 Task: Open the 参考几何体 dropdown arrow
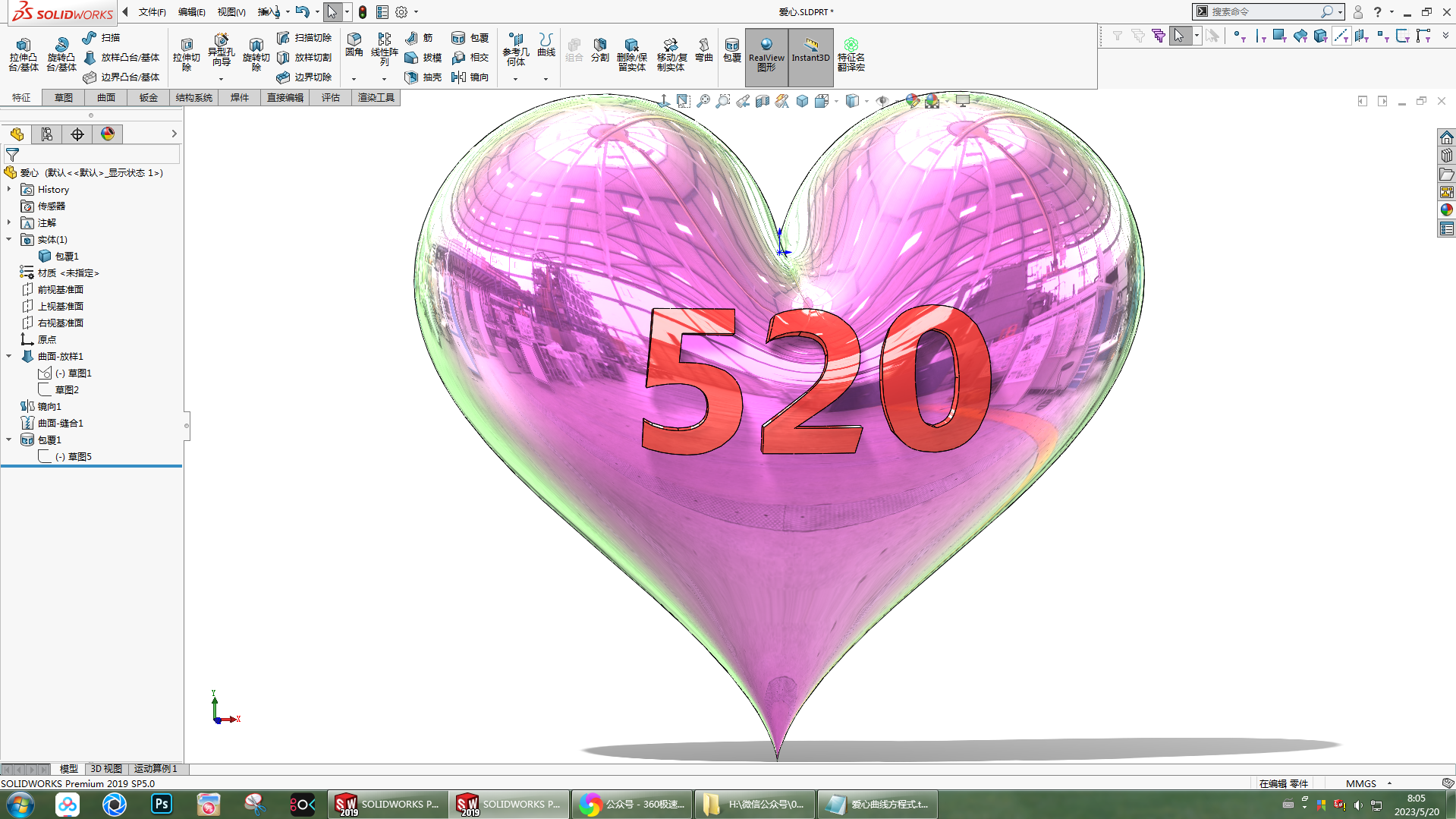point(515,79)
